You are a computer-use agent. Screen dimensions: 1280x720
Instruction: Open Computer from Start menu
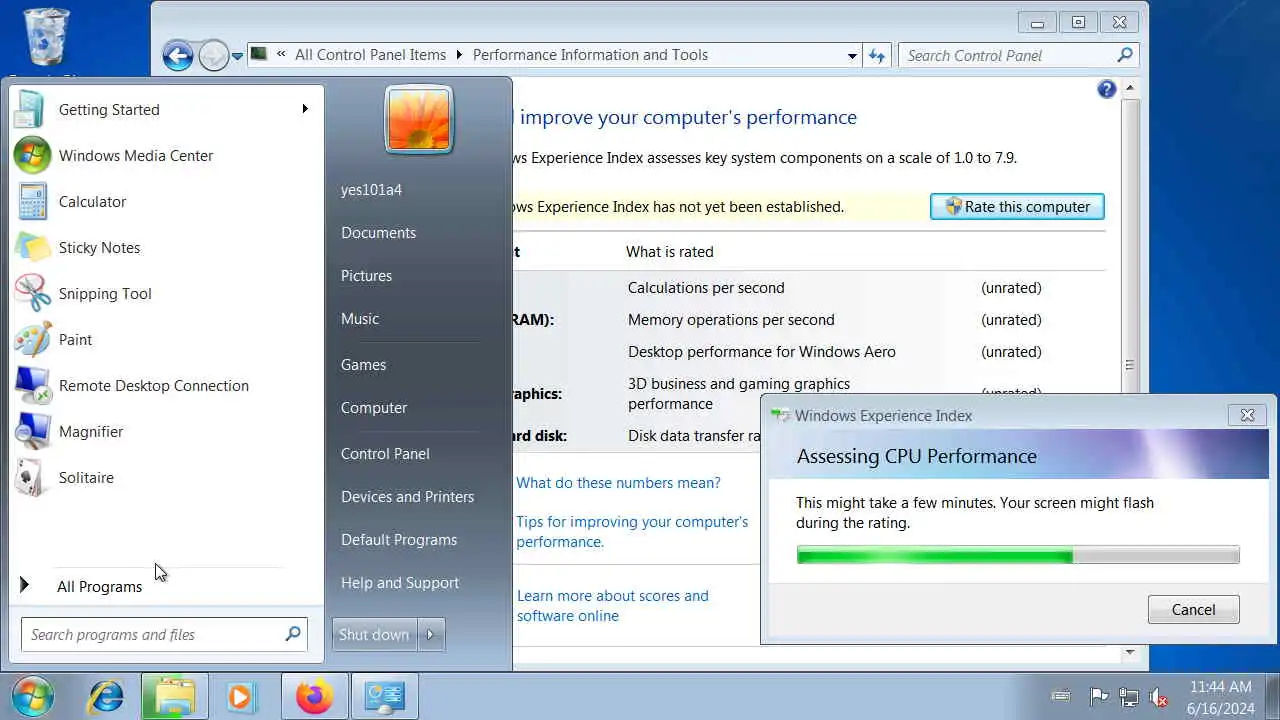[374, 407]
